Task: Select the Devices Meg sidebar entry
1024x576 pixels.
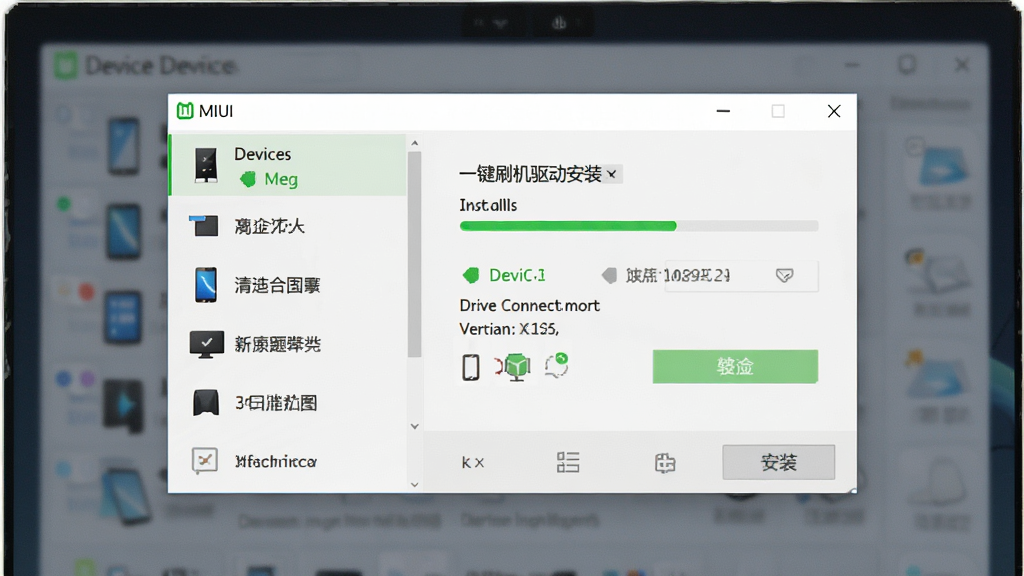Action: pyautogui.click(x=288, y=165)
